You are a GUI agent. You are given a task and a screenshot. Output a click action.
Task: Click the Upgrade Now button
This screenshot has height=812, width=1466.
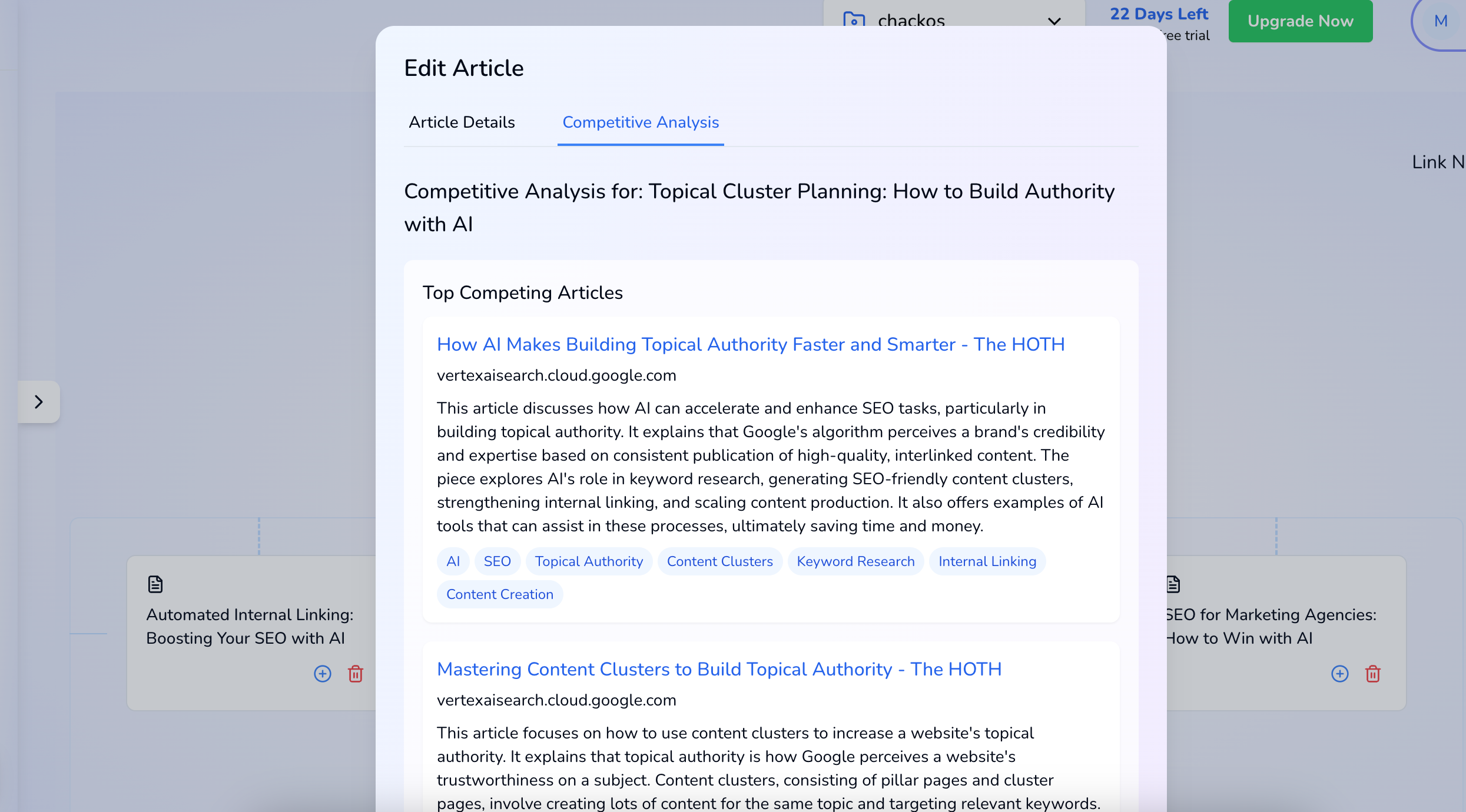click(x=1301, y=21)
